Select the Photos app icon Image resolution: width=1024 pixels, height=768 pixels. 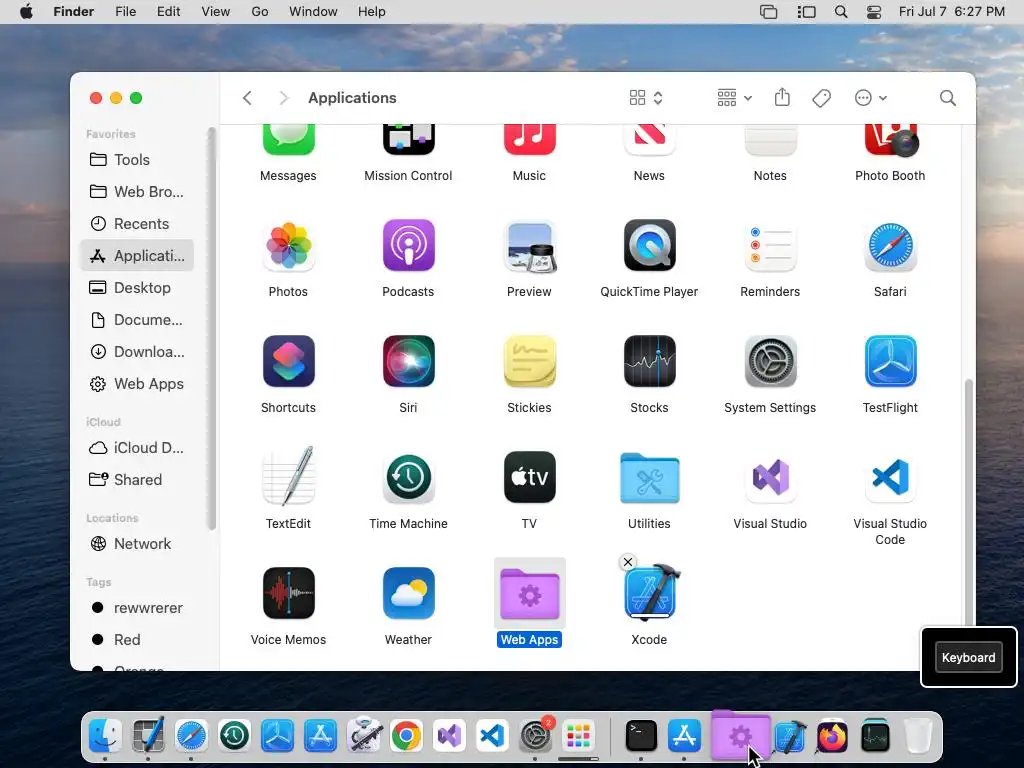click(x=288, y=246)
